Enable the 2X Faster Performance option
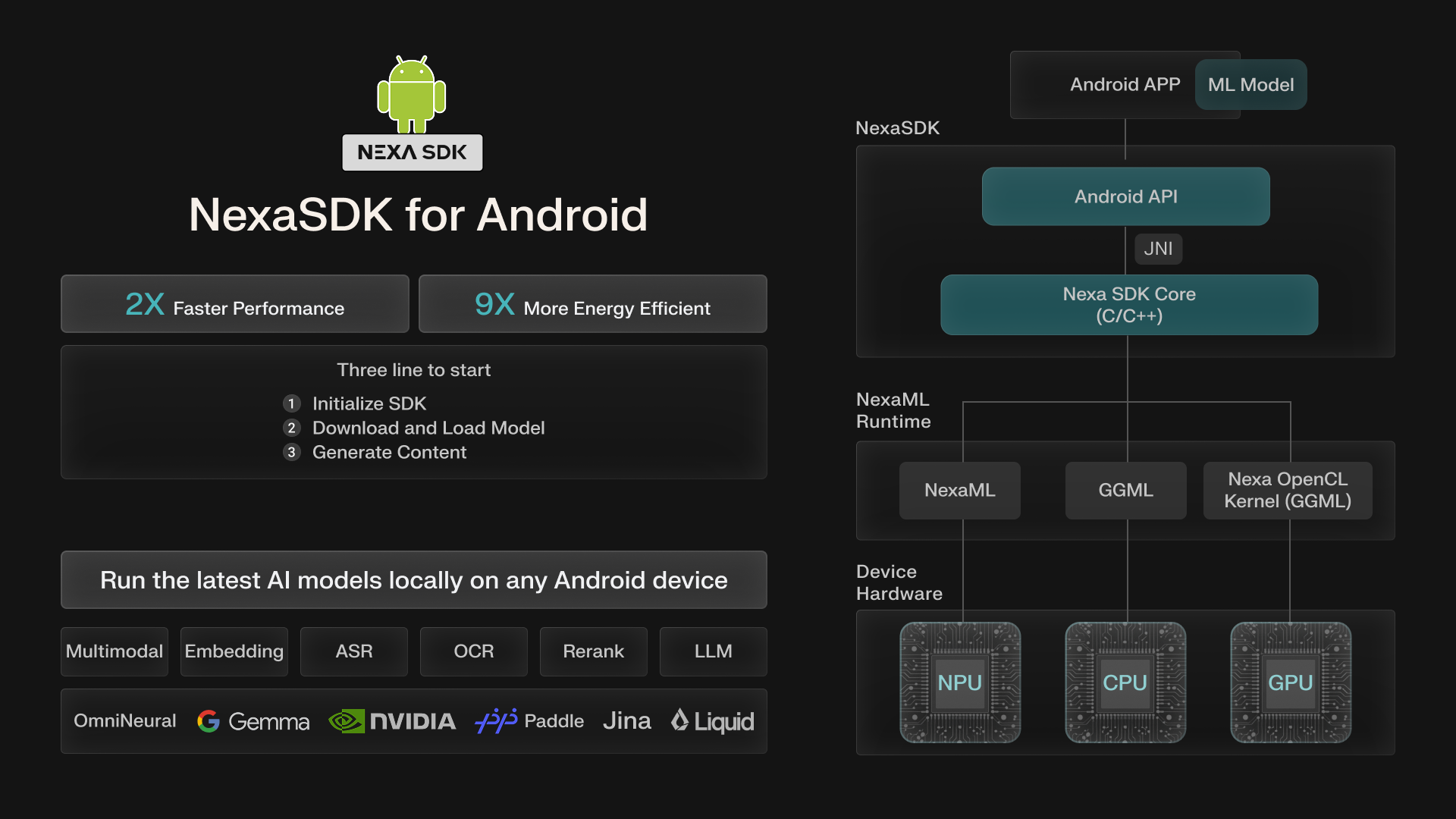This screenshot has width=1456, height=819. point(234,304)
